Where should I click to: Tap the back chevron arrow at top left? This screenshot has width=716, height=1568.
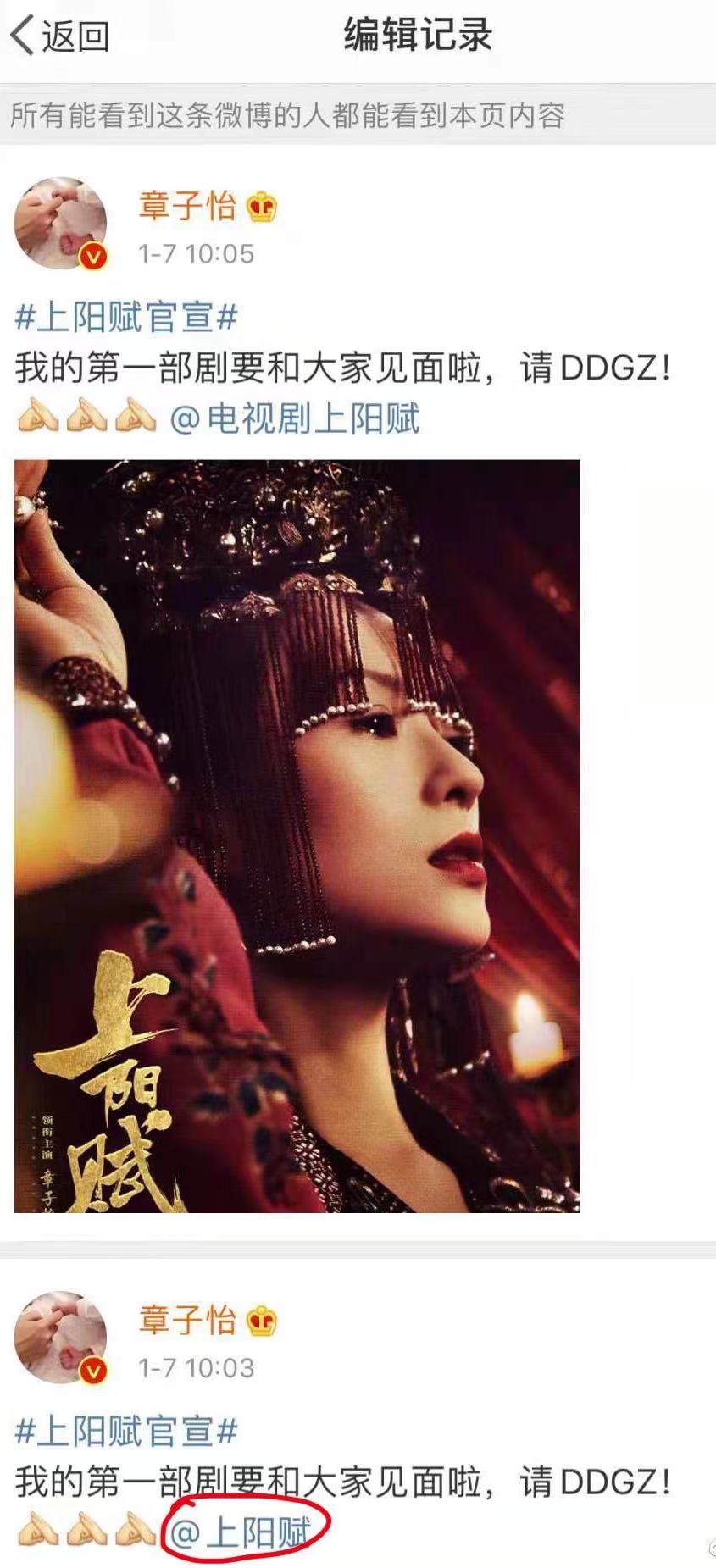[22, 36]
